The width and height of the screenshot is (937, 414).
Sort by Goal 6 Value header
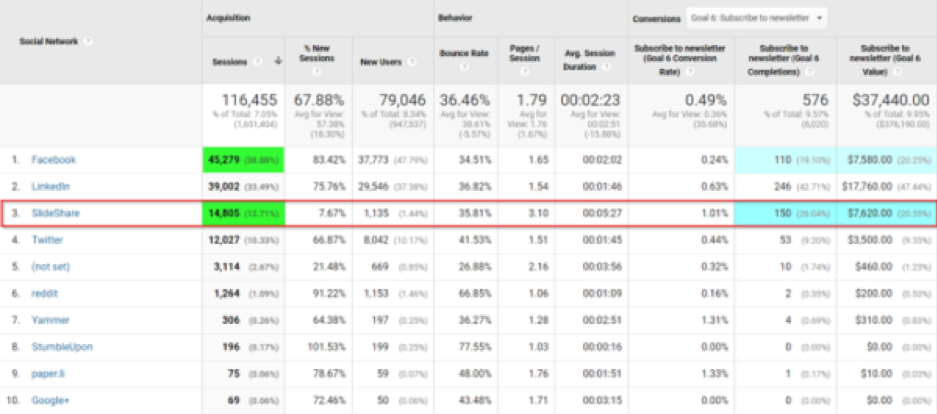tap(886, 60)
